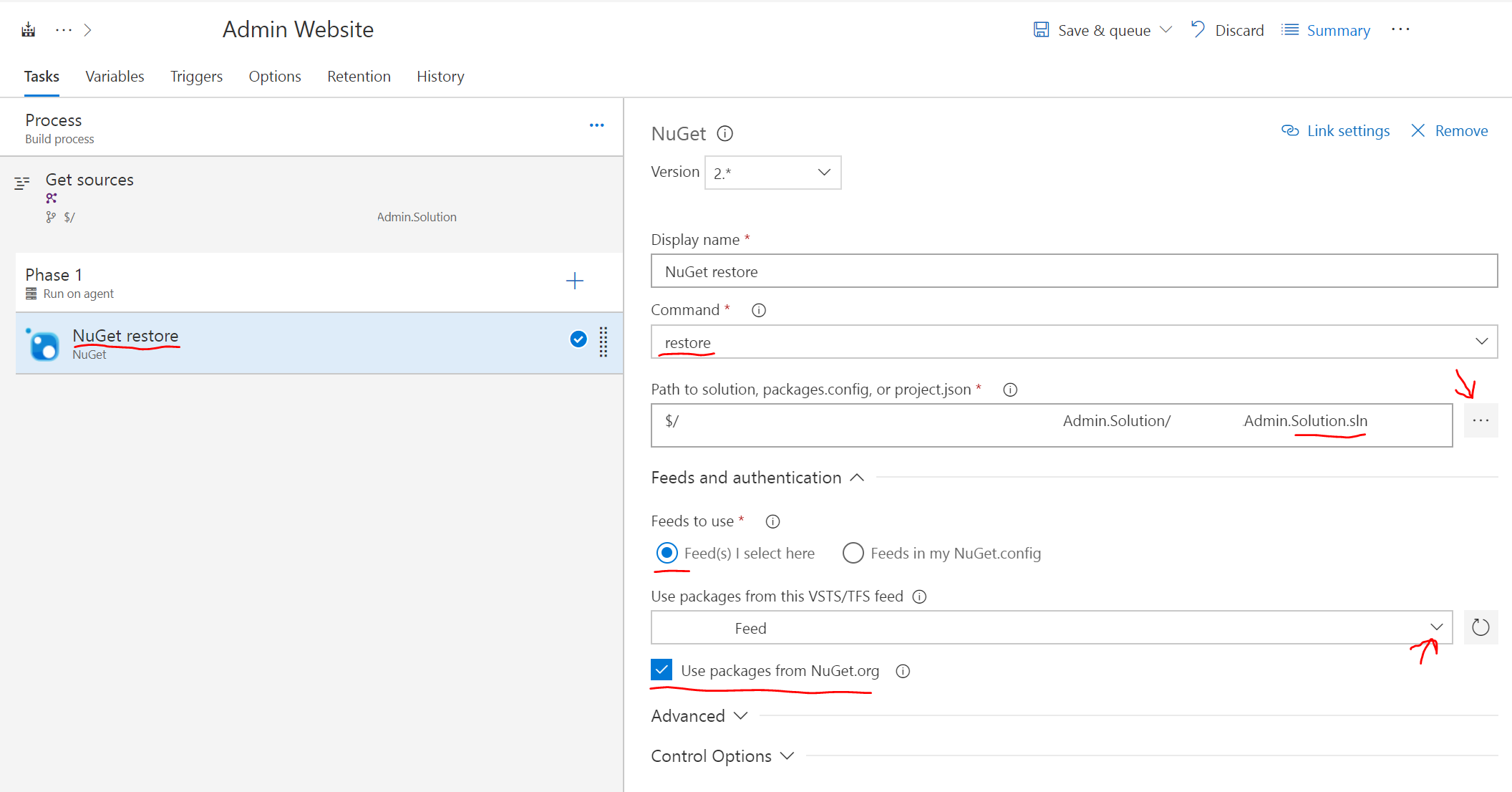Click the info icon next to Feeds to use
This screenshot has height=792, width=1512.
pos(772,521)
